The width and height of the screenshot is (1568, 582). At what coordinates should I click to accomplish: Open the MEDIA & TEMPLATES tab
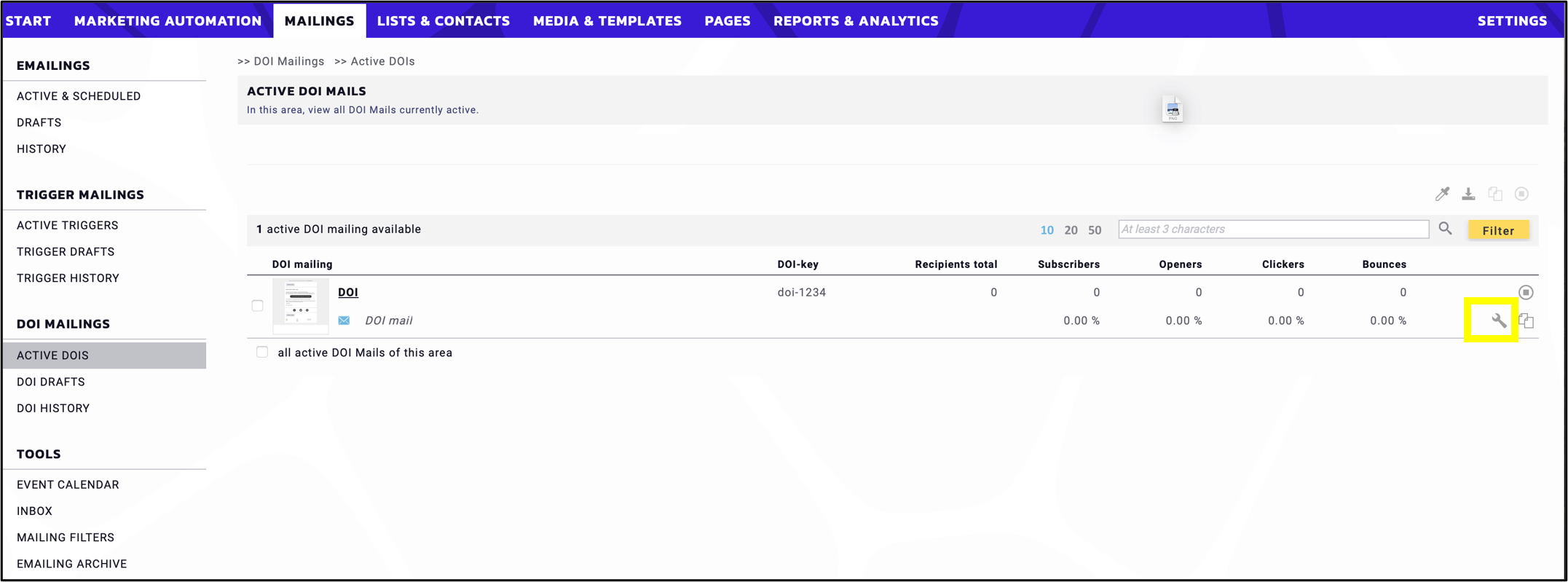point(607,21)
